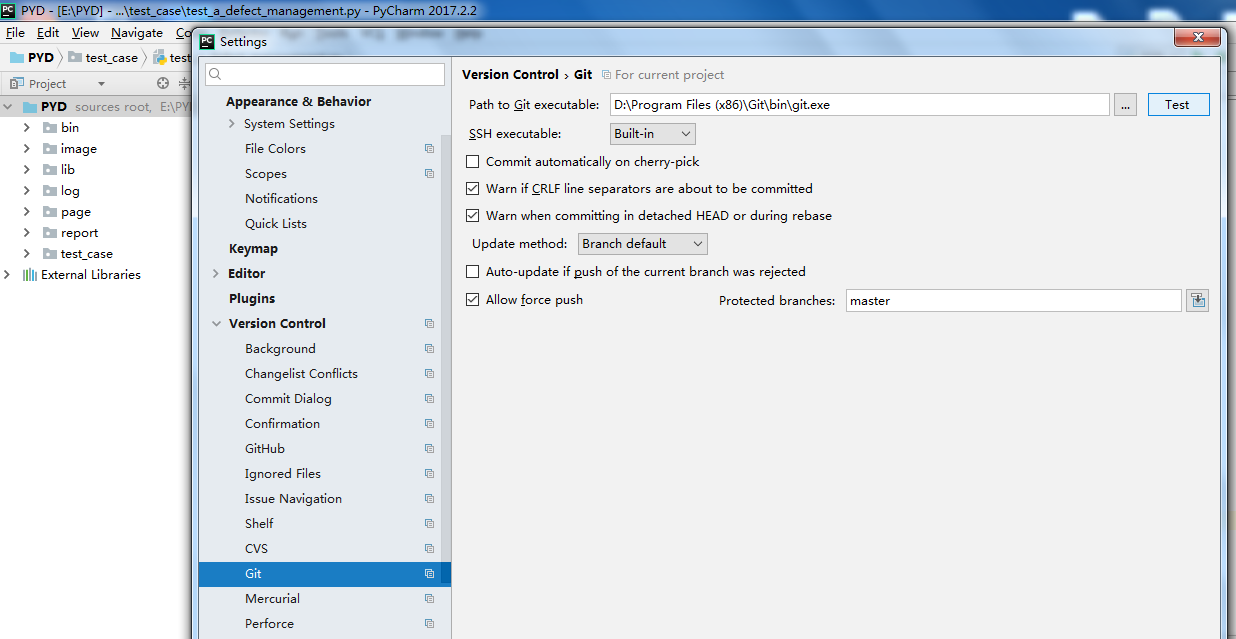Click the per-project icon beside Commit Dialog
The image size is (1236, 639).
pos(429,398)
